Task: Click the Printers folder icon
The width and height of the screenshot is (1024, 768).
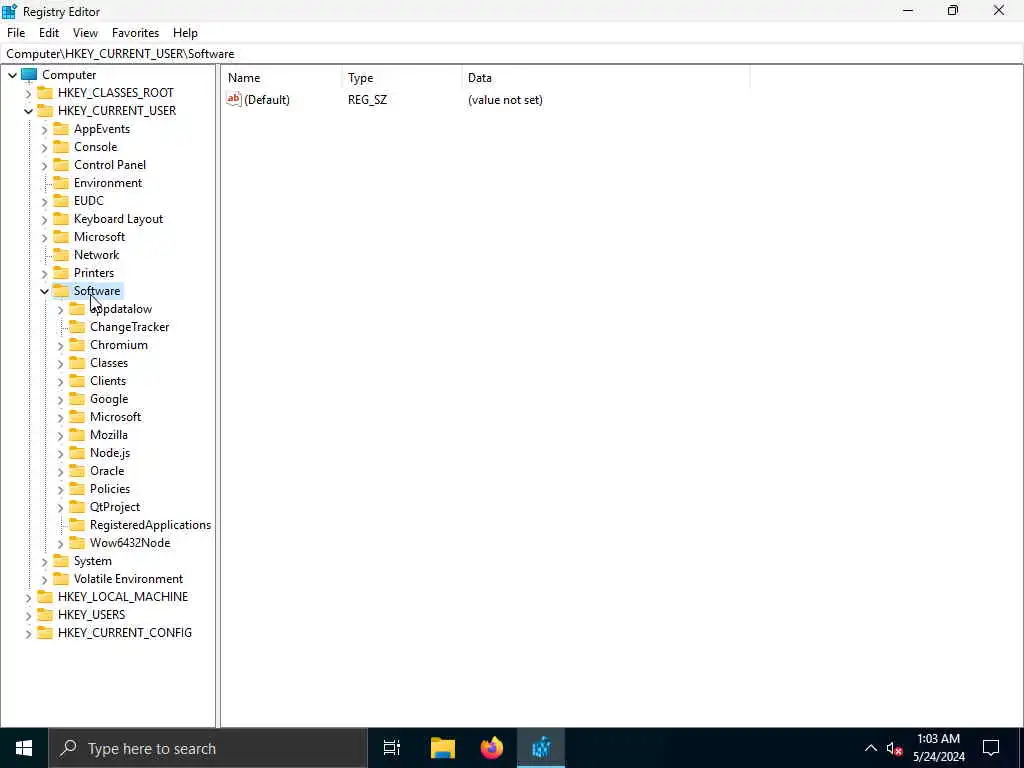Action: pyautogui.click(x=61, y=272)
